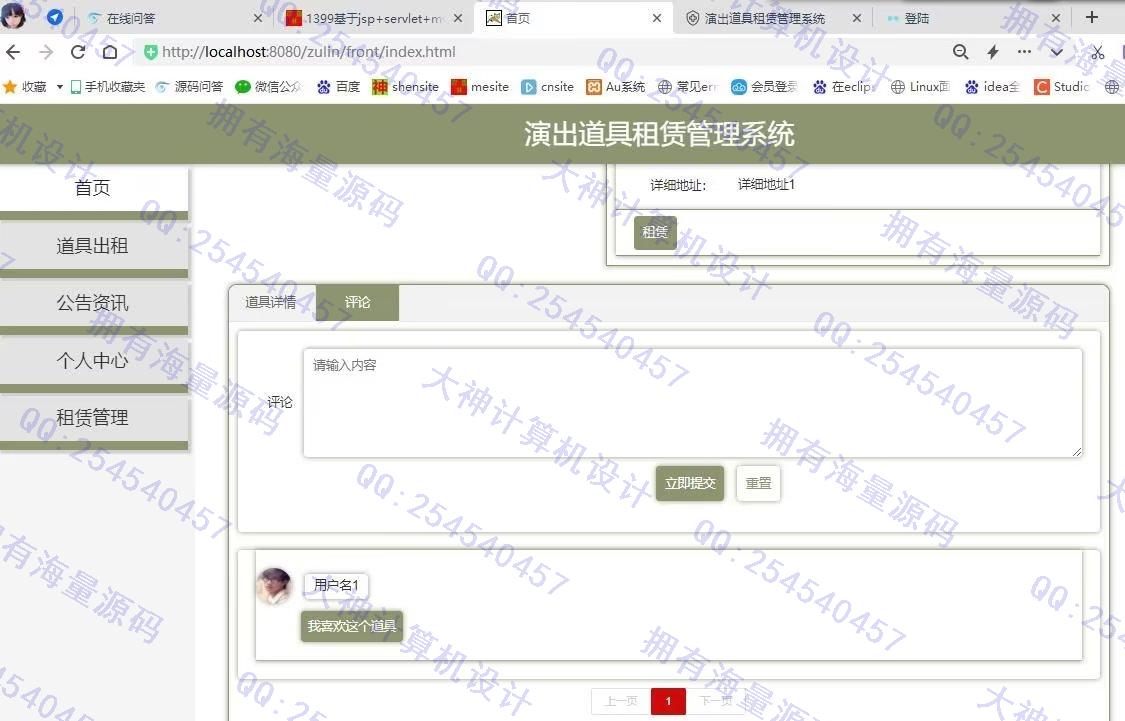Open the 源码问答 bookmark
The image size is (1125, 721).
coord(189,87)
